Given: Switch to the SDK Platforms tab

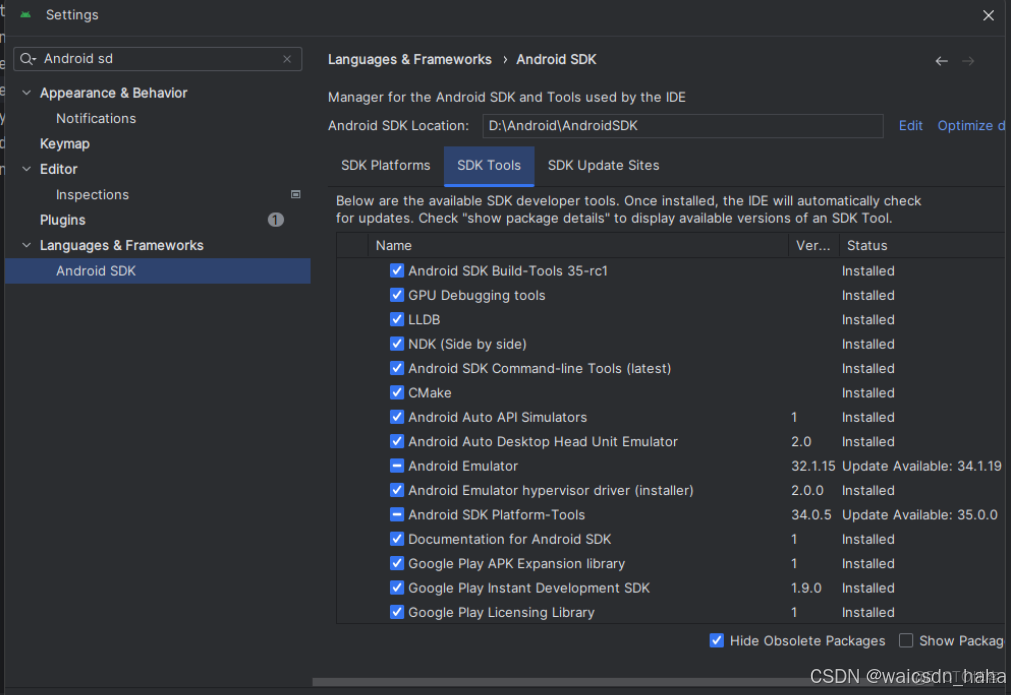Looking at the screenshot, I should coord(385,165).
